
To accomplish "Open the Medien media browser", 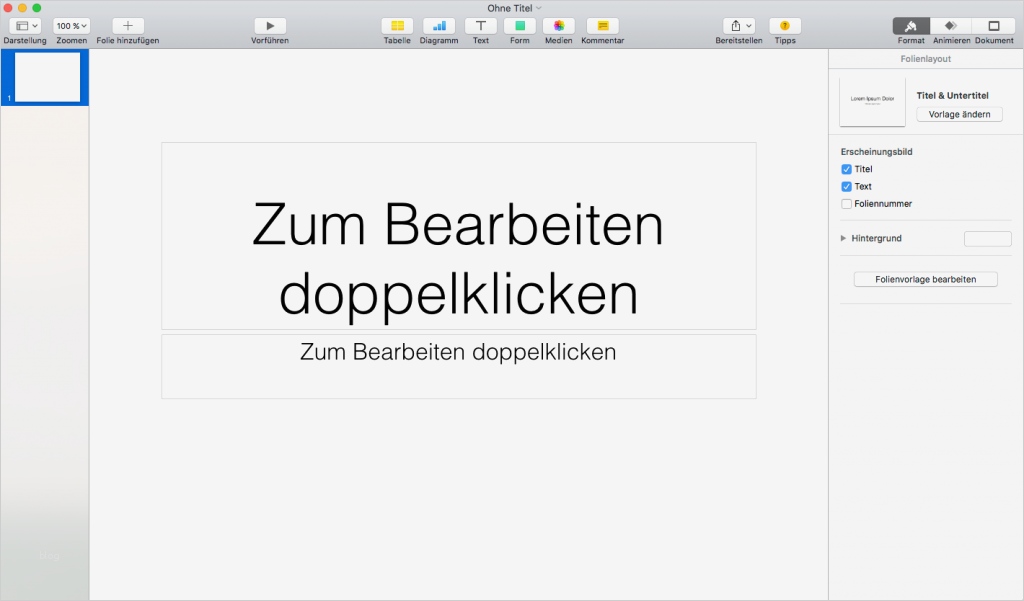I will coord(558,25).
